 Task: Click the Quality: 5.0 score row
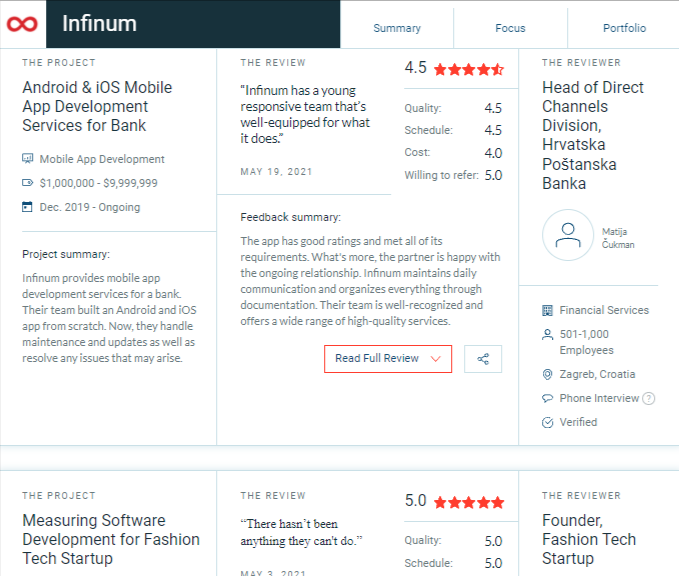pyautogui.click(x=453, y=540)
